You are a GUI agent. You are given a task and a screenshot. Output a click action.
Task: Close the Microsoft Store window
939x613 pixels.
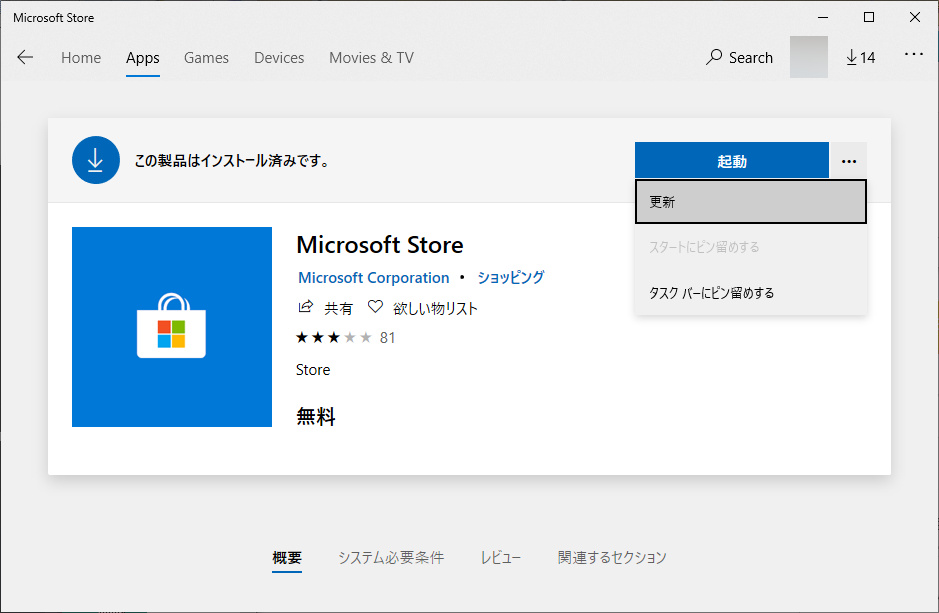click(915, 17)
